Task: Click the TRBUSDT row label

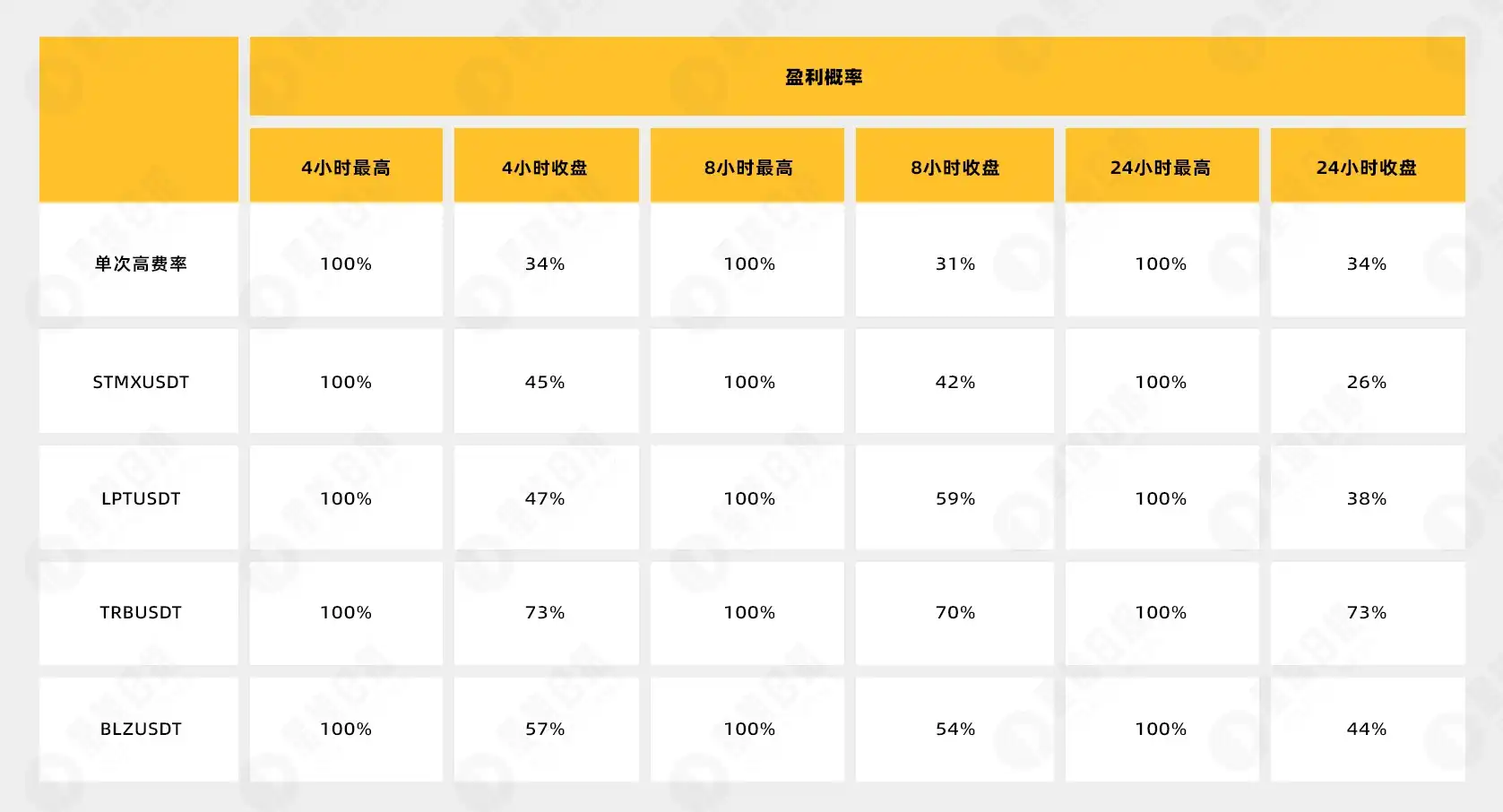Action: tap(141, 612)
